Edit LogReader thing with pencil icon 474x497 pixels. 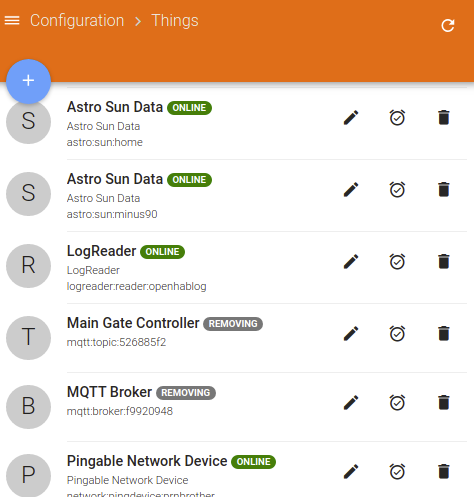pyautogui.click(x=351, y=262)
